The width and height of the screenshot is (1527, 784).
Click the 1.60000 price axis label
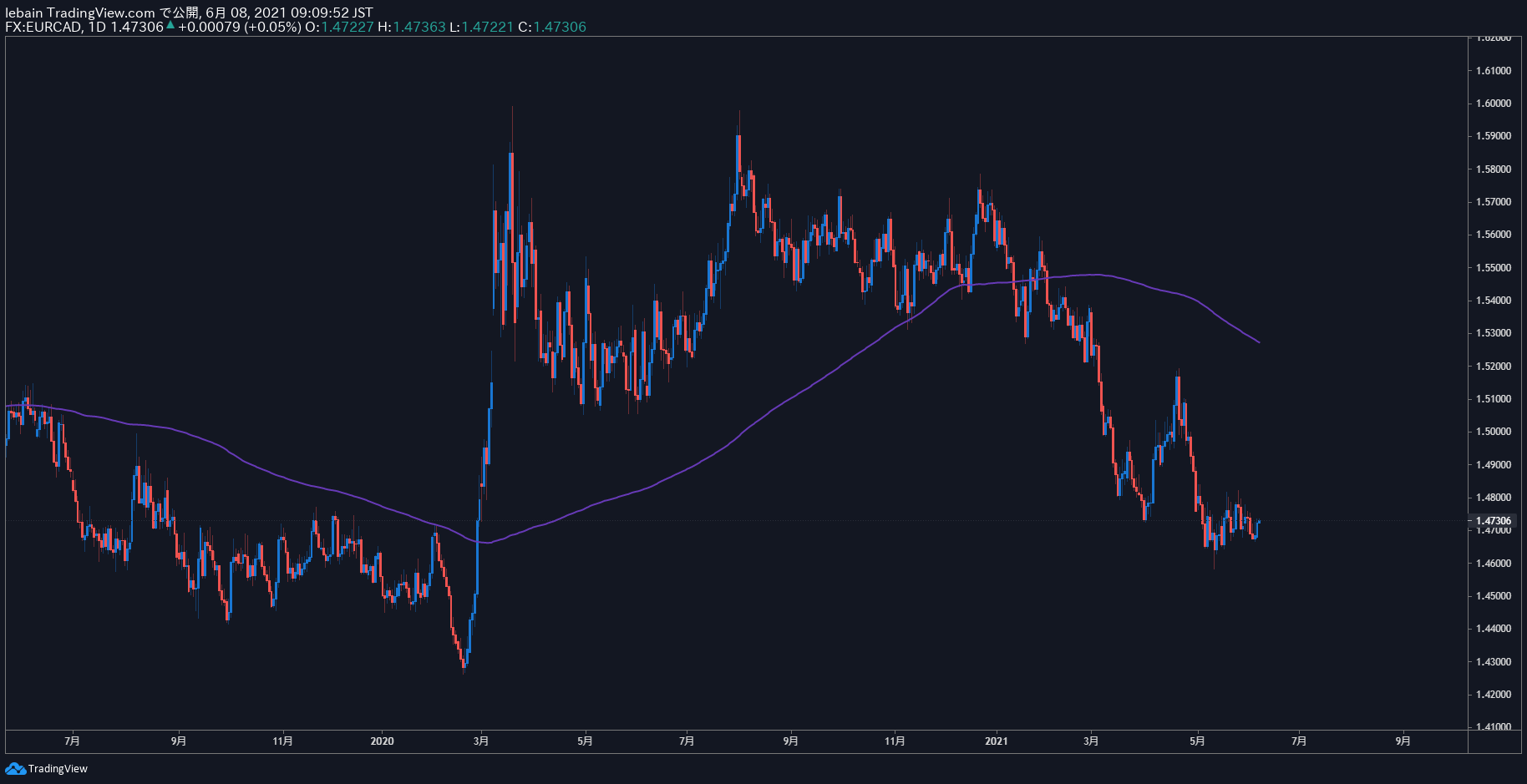click(1494, 104)
